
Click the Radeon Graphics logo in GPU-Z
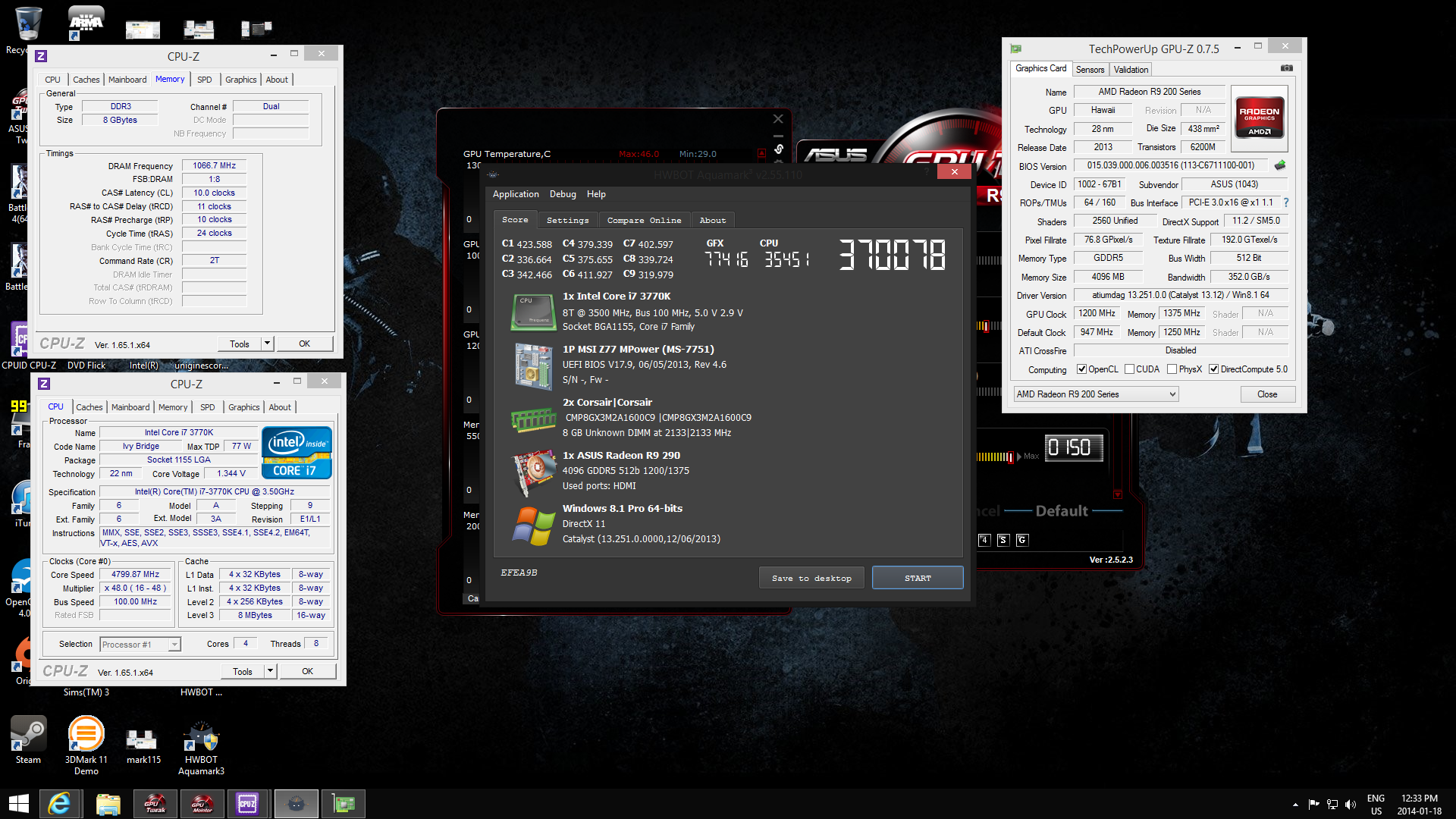(x=1259, y=117)
